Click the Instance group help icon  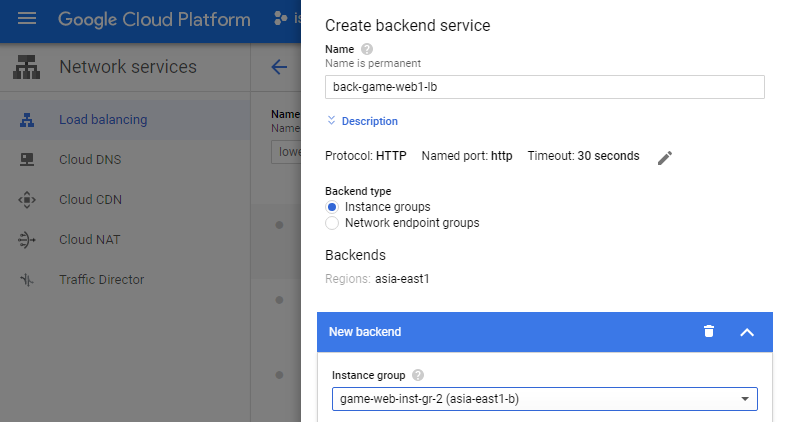click(x=417, y=375)
